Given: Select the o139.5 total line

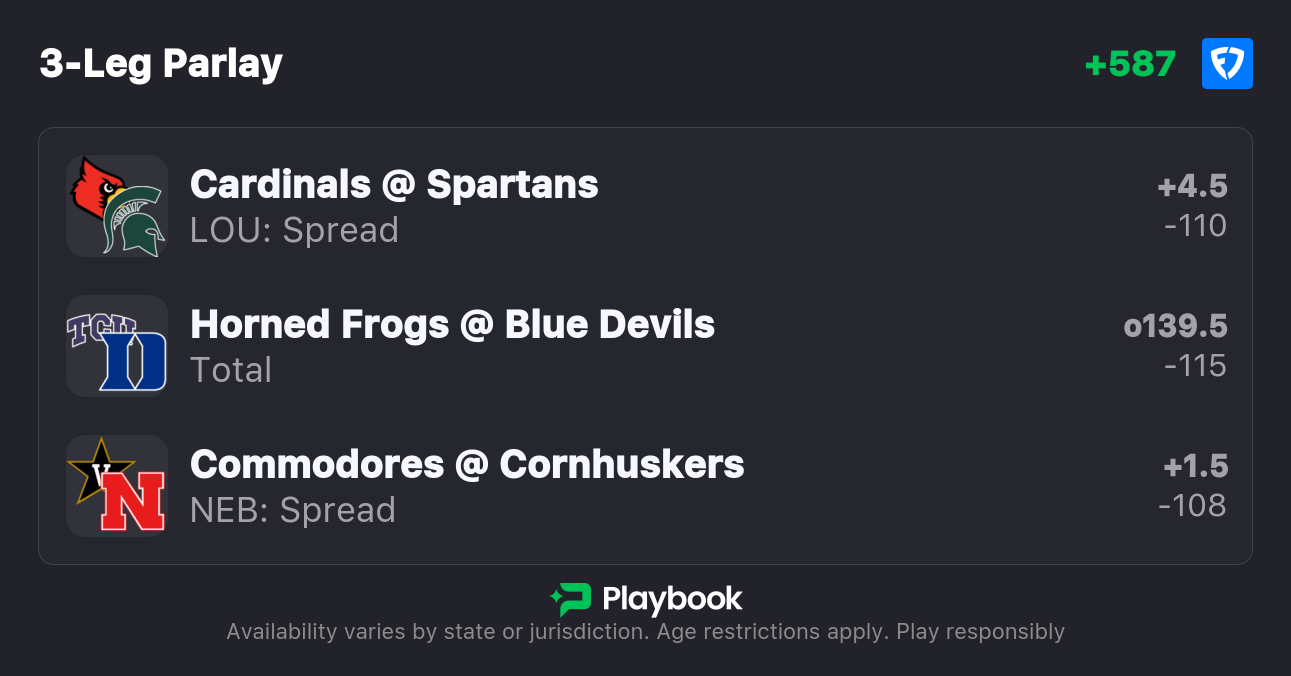Looking at the screenshot, I should point(1175,326).
